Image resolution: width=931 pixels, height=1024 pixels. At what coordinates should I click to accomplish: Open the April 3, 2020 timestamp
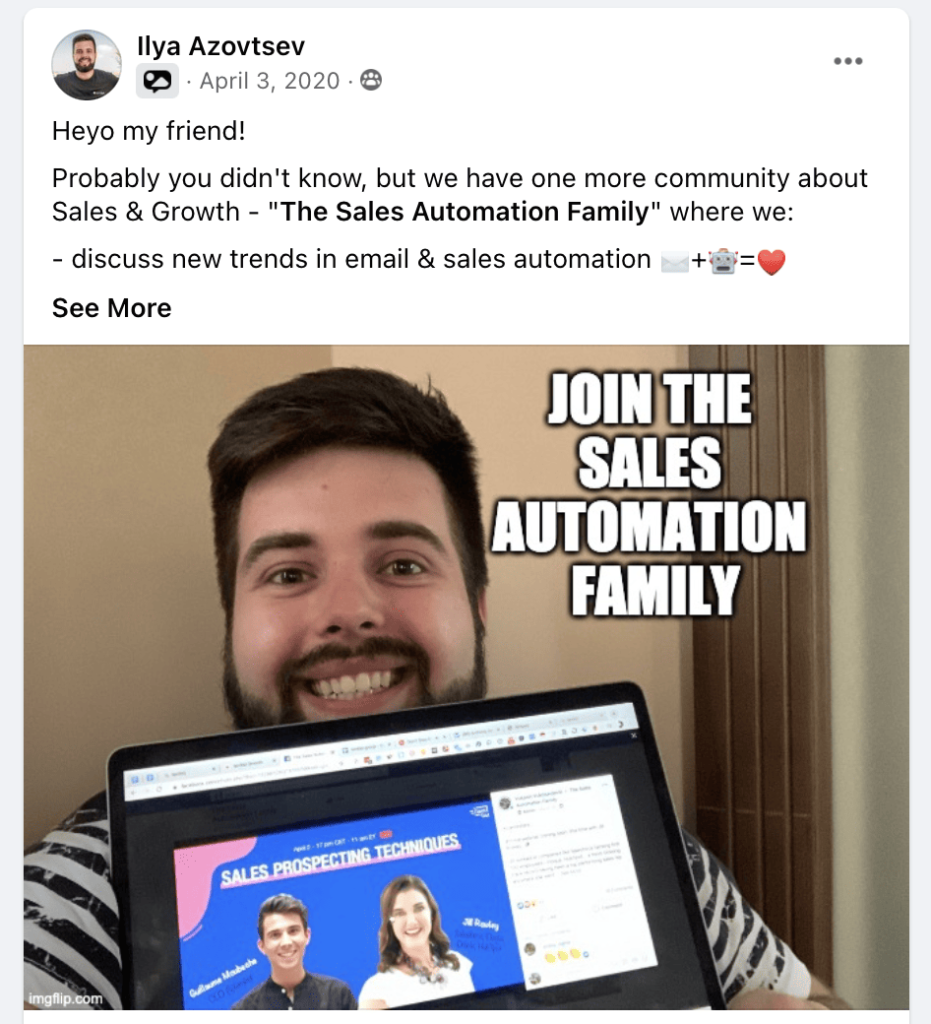(x=270, y=81)
